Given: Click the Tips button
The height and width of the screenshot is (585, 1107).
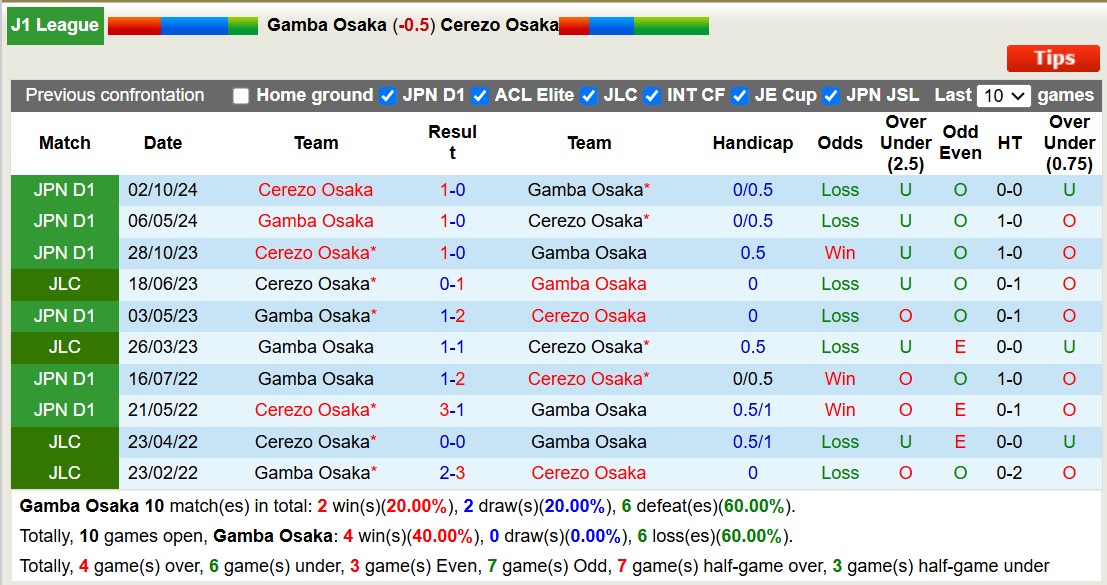Looking at the screenshot, I should [x=1052, y=59].
